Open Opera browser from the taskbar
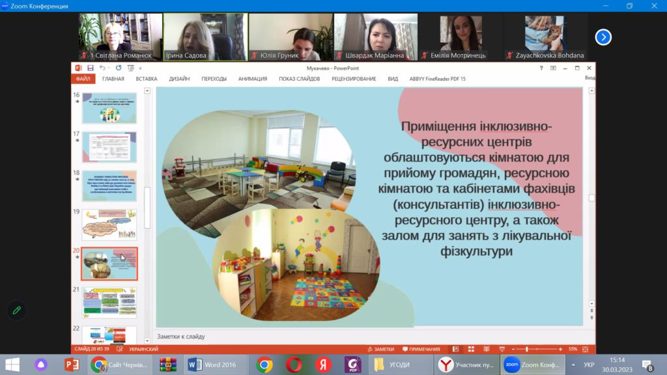The height and width of the screenshot is (375, 667). (294, 364)
